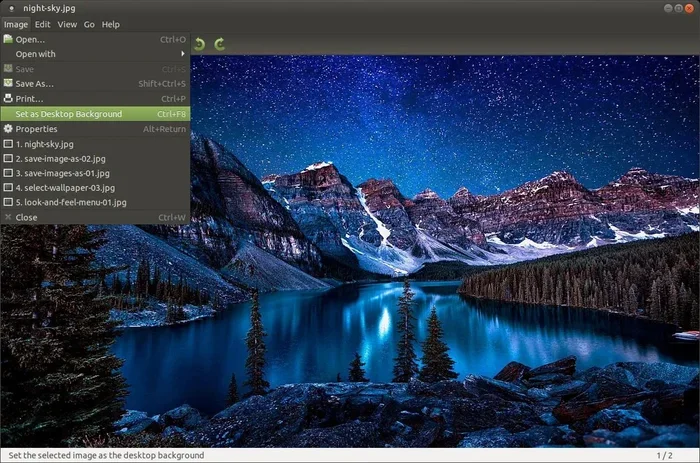Click the file icon beside night-sky.jpg
Image resolution: width=700 pixels, height=463 pixels.
[x=8, y=144]
